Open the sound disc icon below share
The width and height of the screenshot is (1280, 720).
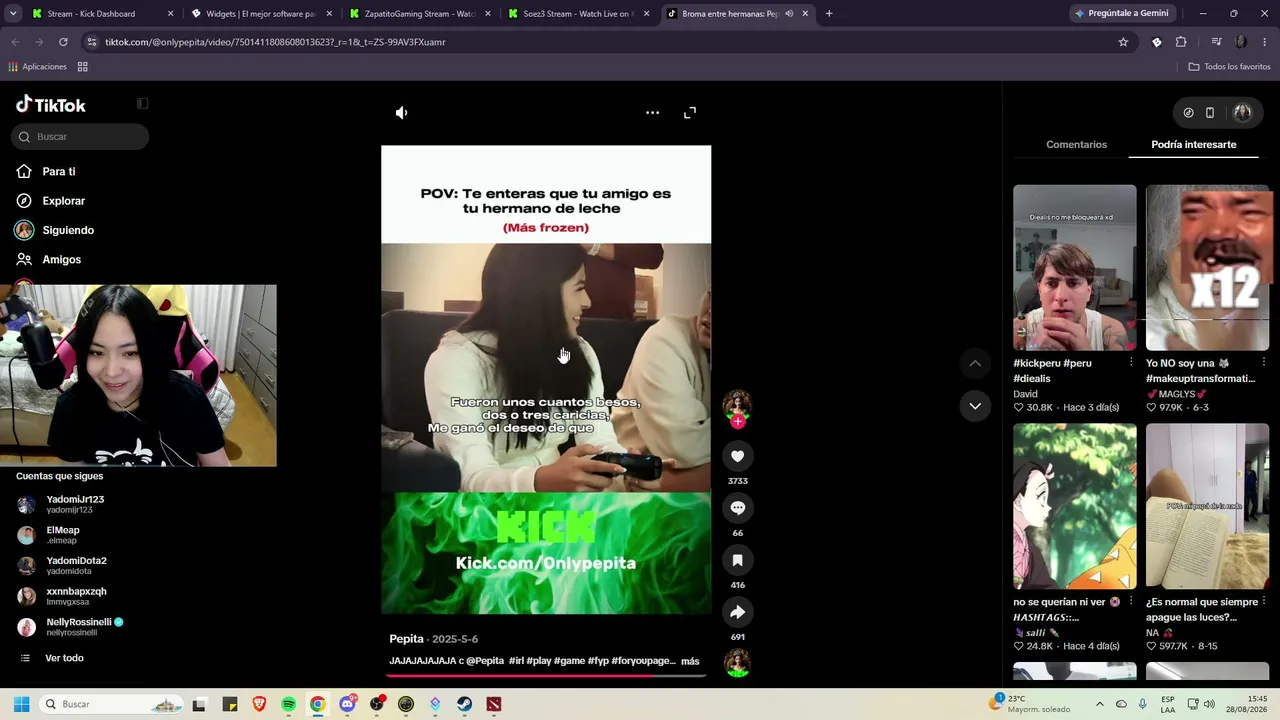737,663
